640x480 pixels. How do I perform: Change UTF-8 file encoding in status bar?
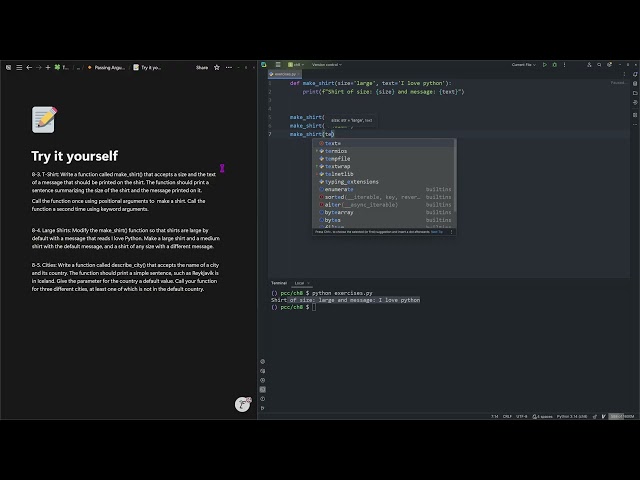[522, 416]
